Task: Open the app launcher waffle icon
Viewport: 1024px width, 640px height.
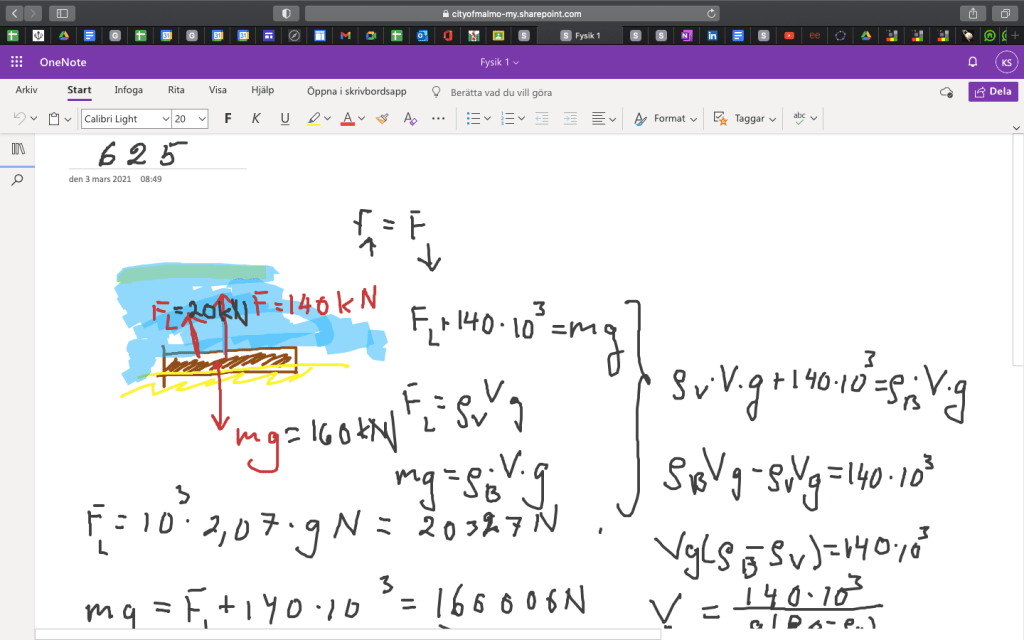Action: [17, 62]
